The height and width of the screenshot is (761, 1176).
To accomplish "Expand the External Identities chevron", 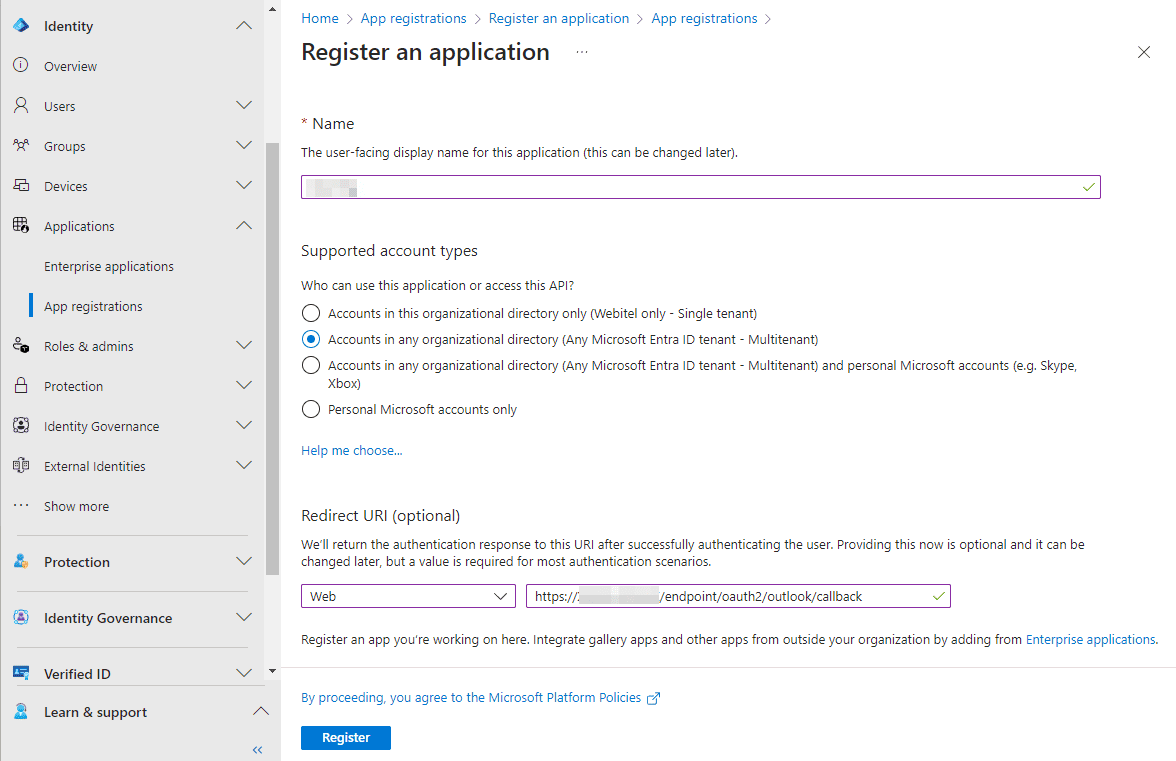I will (244, 466).
